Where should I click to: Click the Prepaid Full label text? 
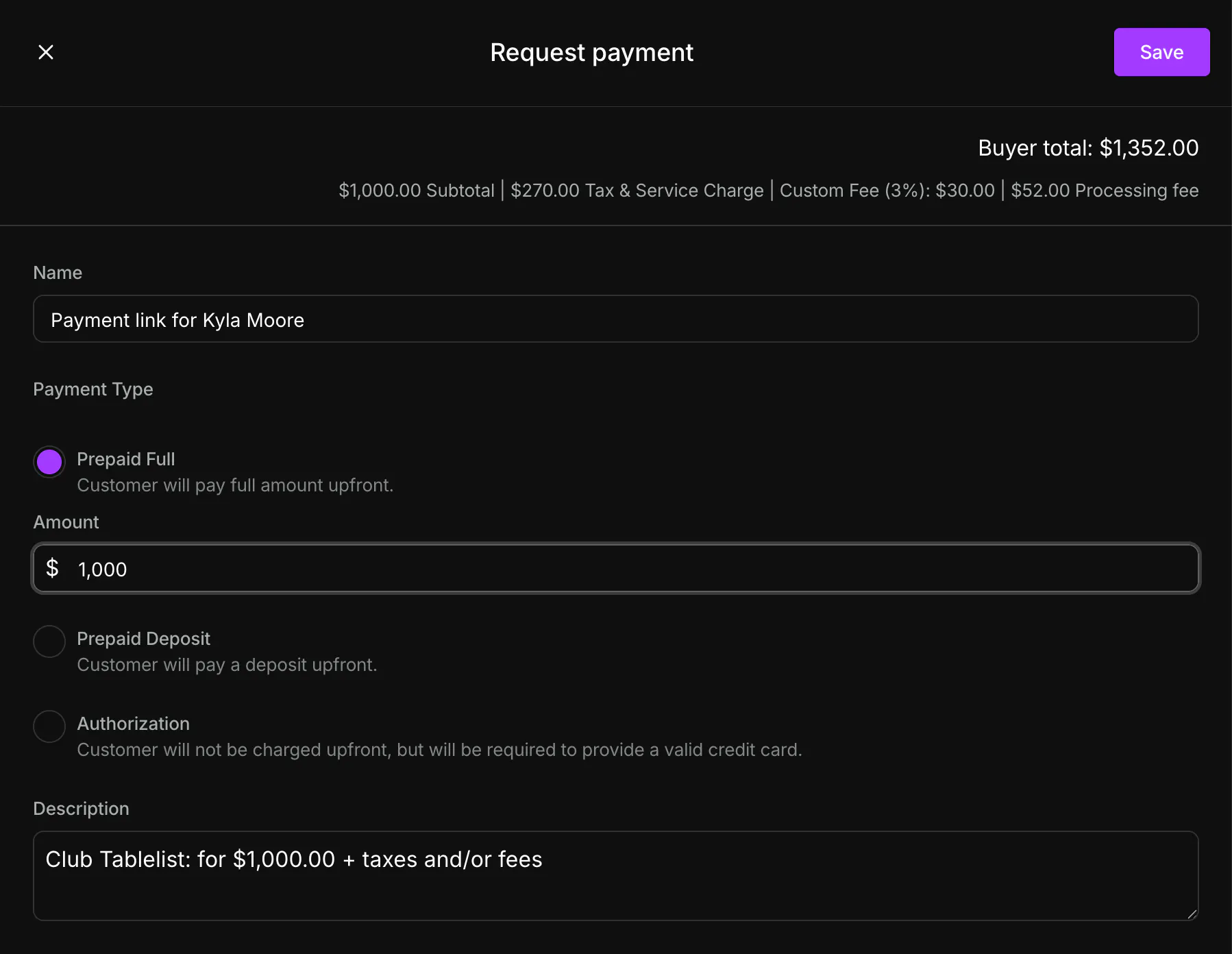click(126, 459)
